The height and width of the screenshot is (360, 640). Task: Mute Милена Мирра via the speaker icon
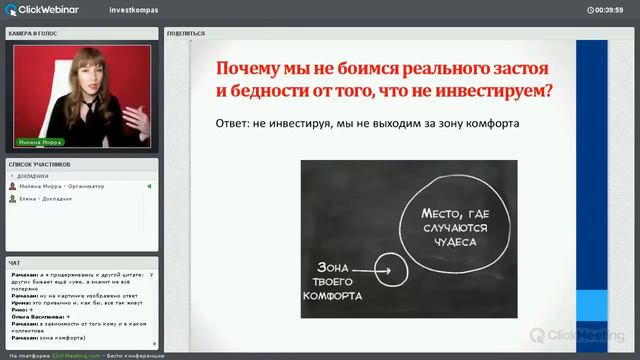coord(150,186)
